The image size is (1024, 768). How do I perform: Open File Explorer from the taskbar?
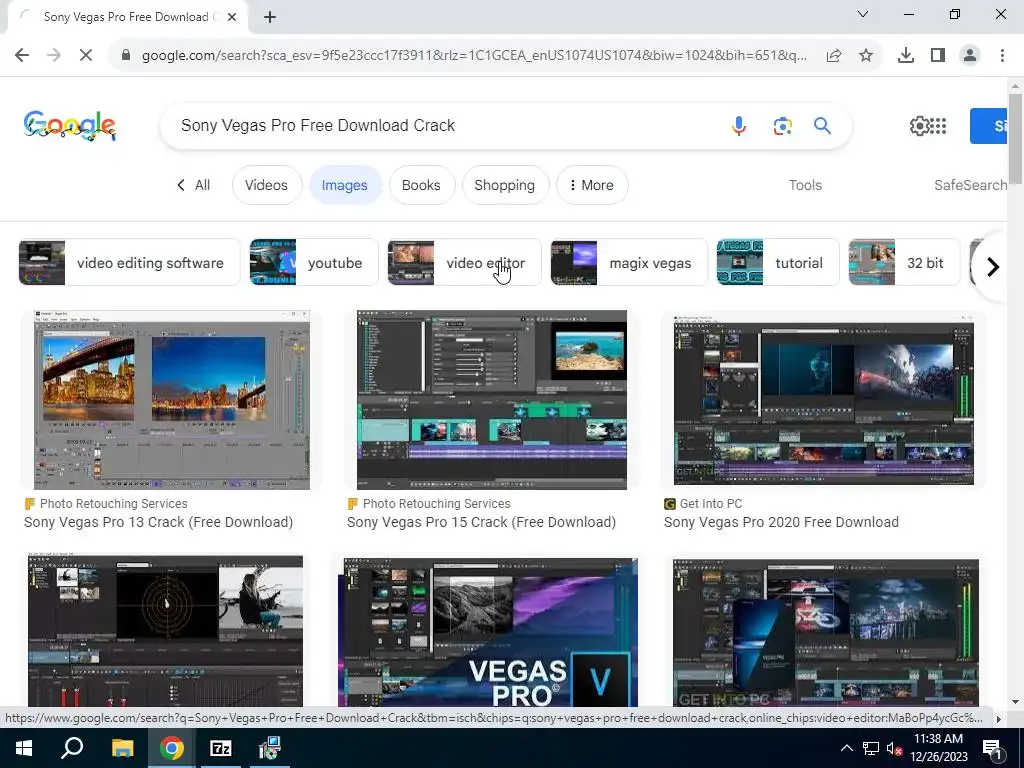coord(122,748)
